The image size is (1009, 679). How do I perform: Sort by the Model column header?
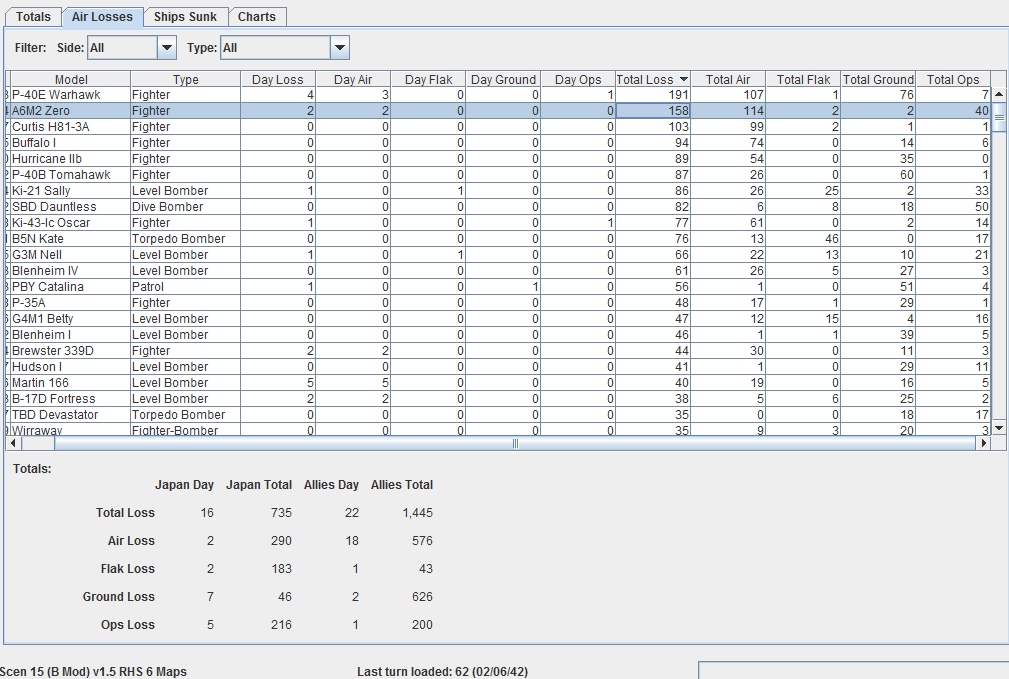pos(71,79)
